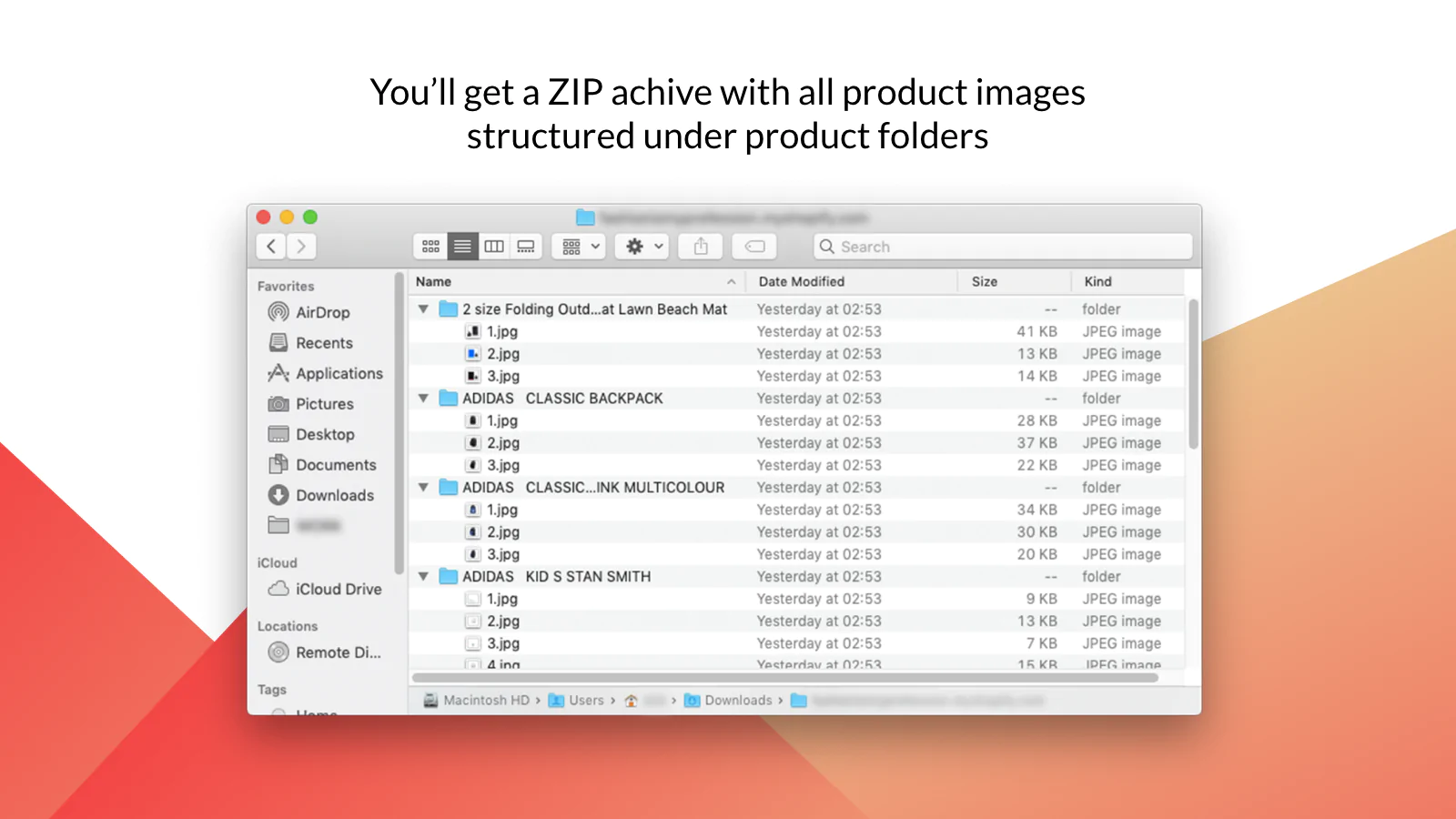The width and height of the screenshot is (1456, 819).
Task: Select list view mode button
Action: coord(462,247)
